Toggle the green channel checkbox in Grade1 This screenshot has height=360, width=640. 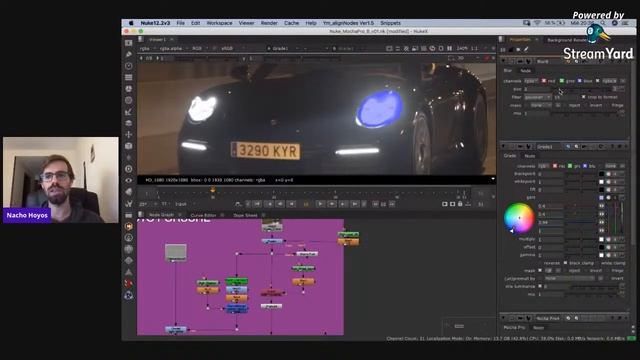tap(570, 166)
